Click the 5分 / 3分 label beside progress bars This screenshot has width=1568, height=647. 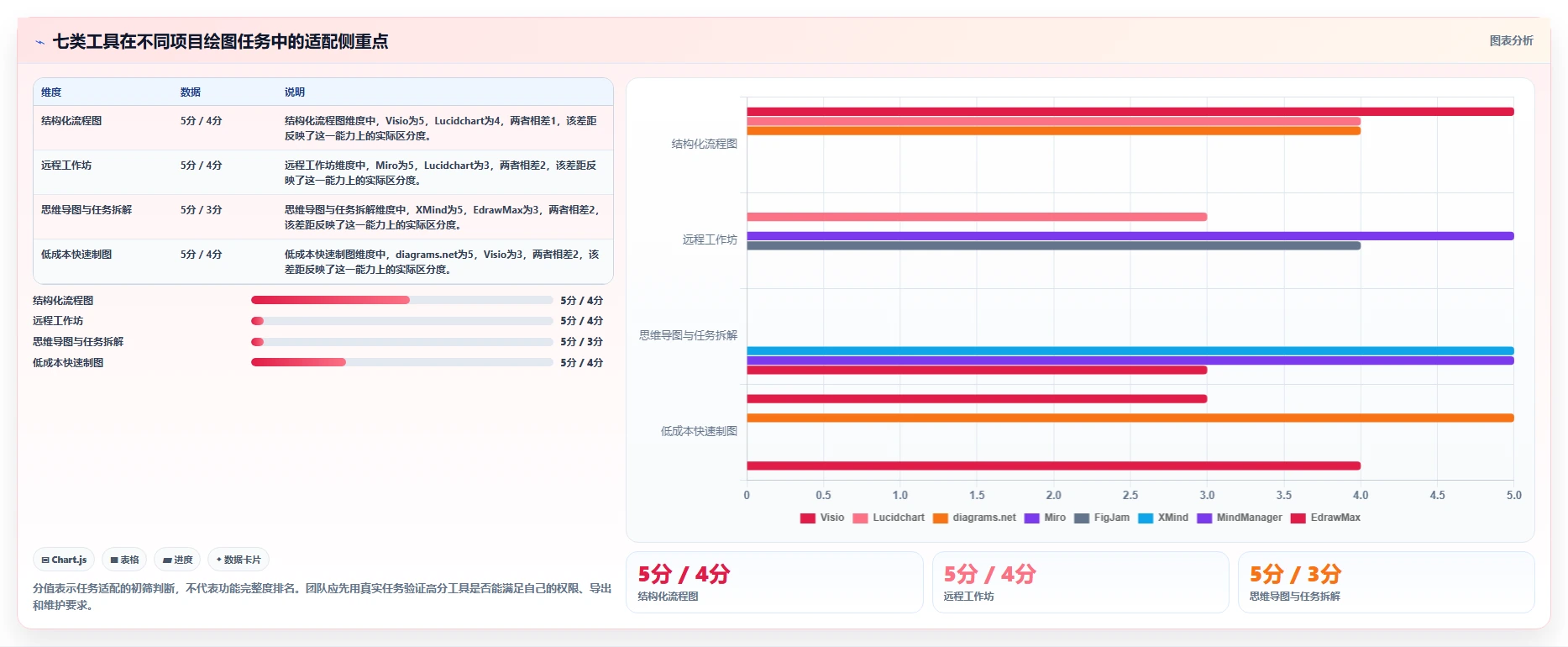coord(582,342)
